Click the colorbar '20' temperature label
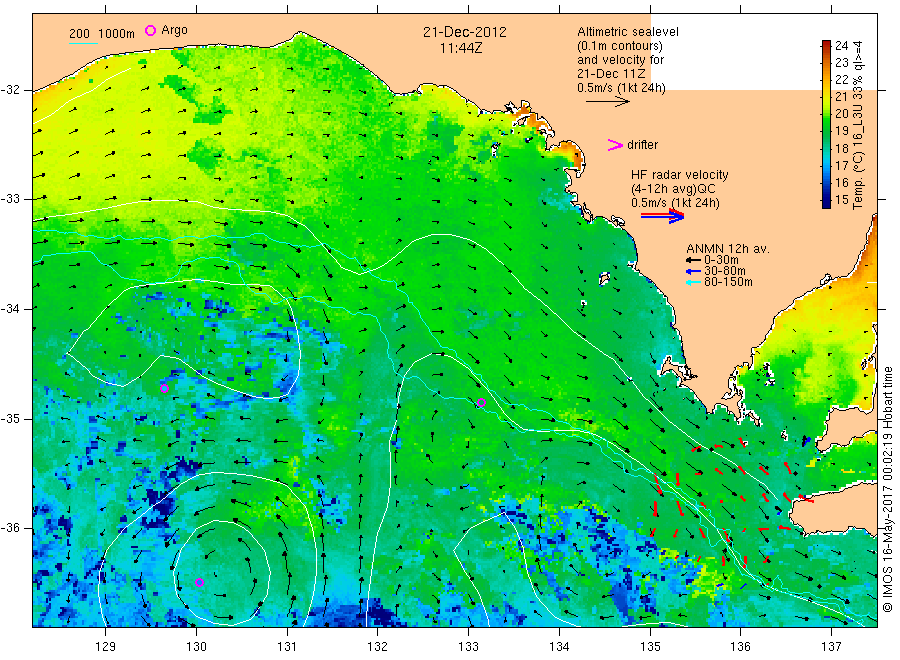Viewport: 900px width, 660px height. pos(841,114)
